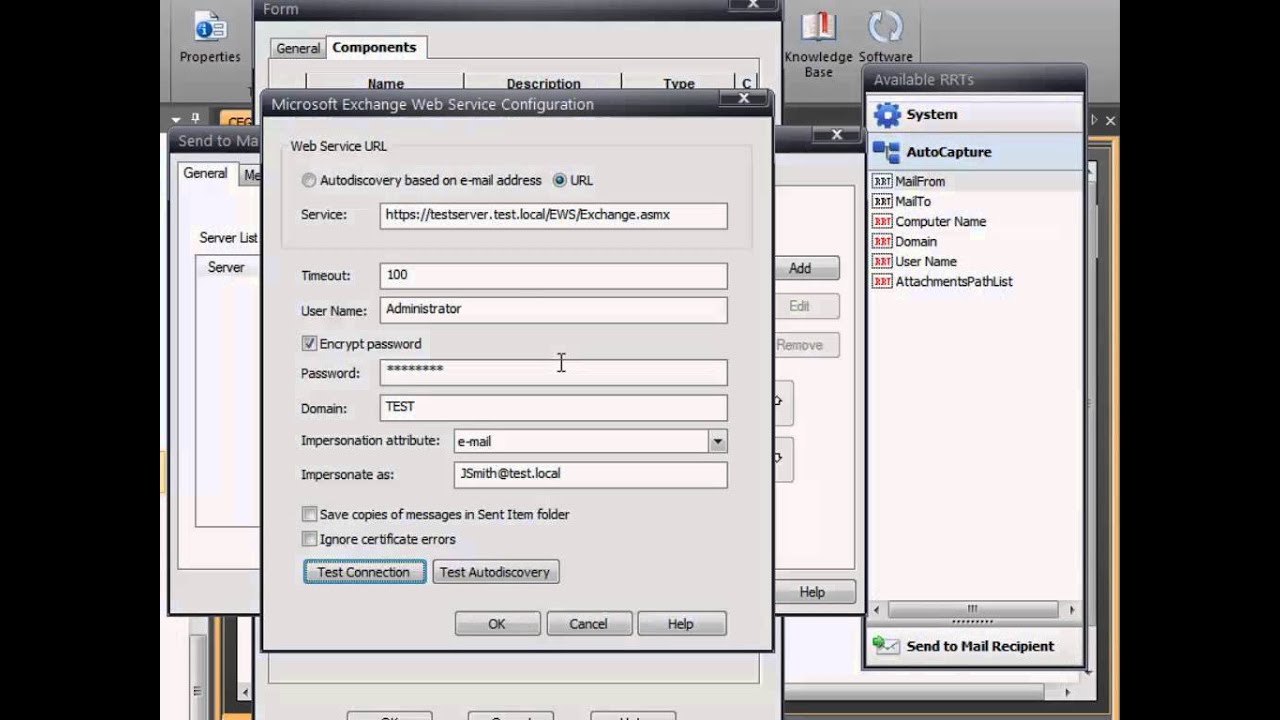The image size is (1280, 720).
Task: Select the AutoCapture group icon
Action: pyautogui.click(x=887, y=152)
